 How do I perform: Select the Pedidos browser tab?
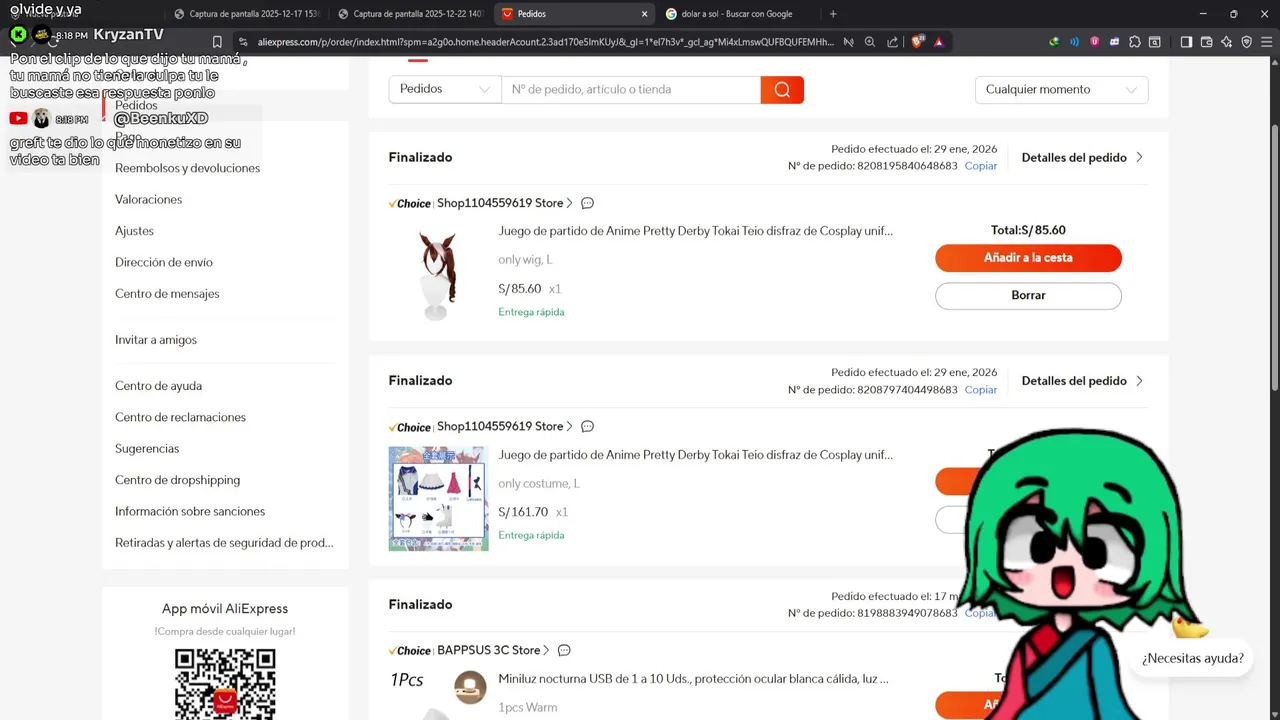tap(575, 14)
